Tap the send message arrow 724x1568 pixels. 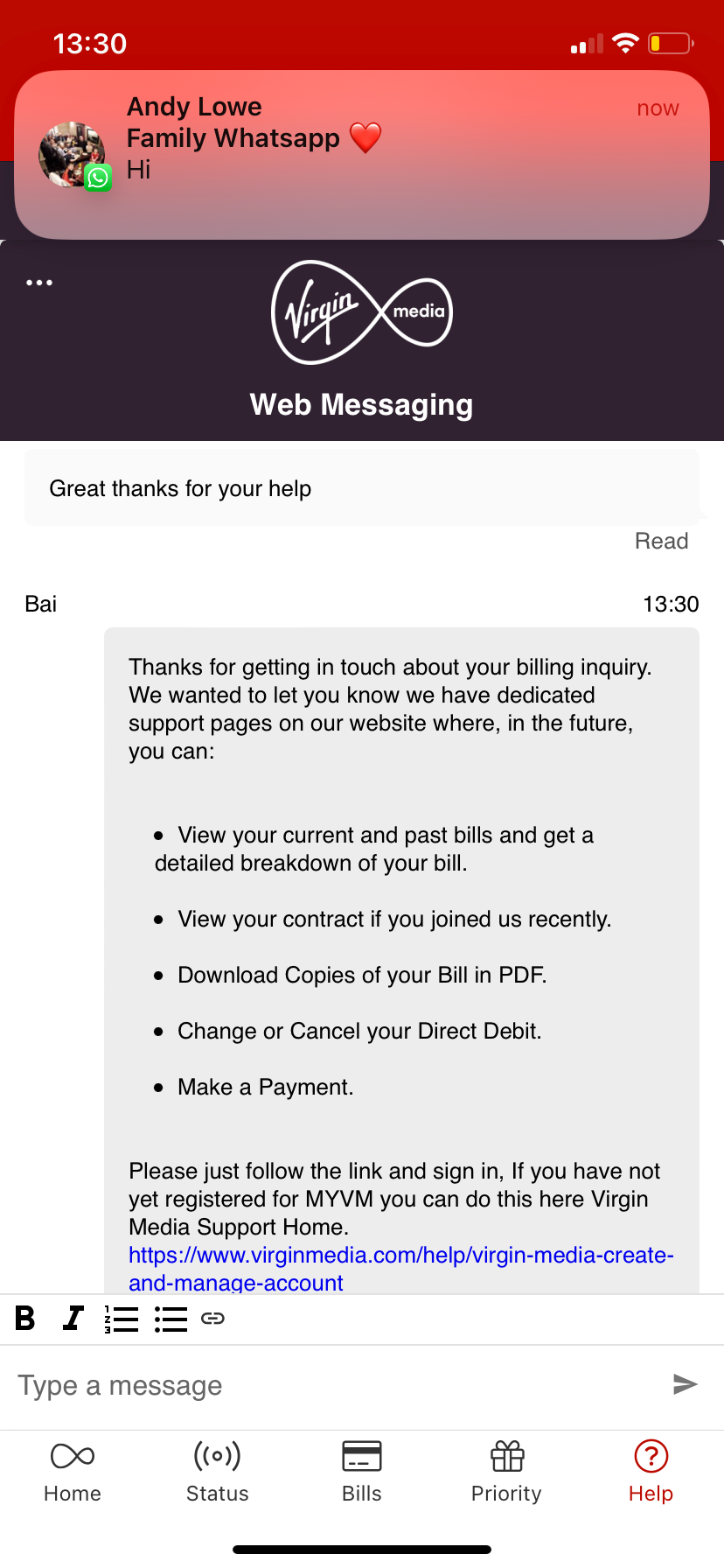tap(685, 1383)
